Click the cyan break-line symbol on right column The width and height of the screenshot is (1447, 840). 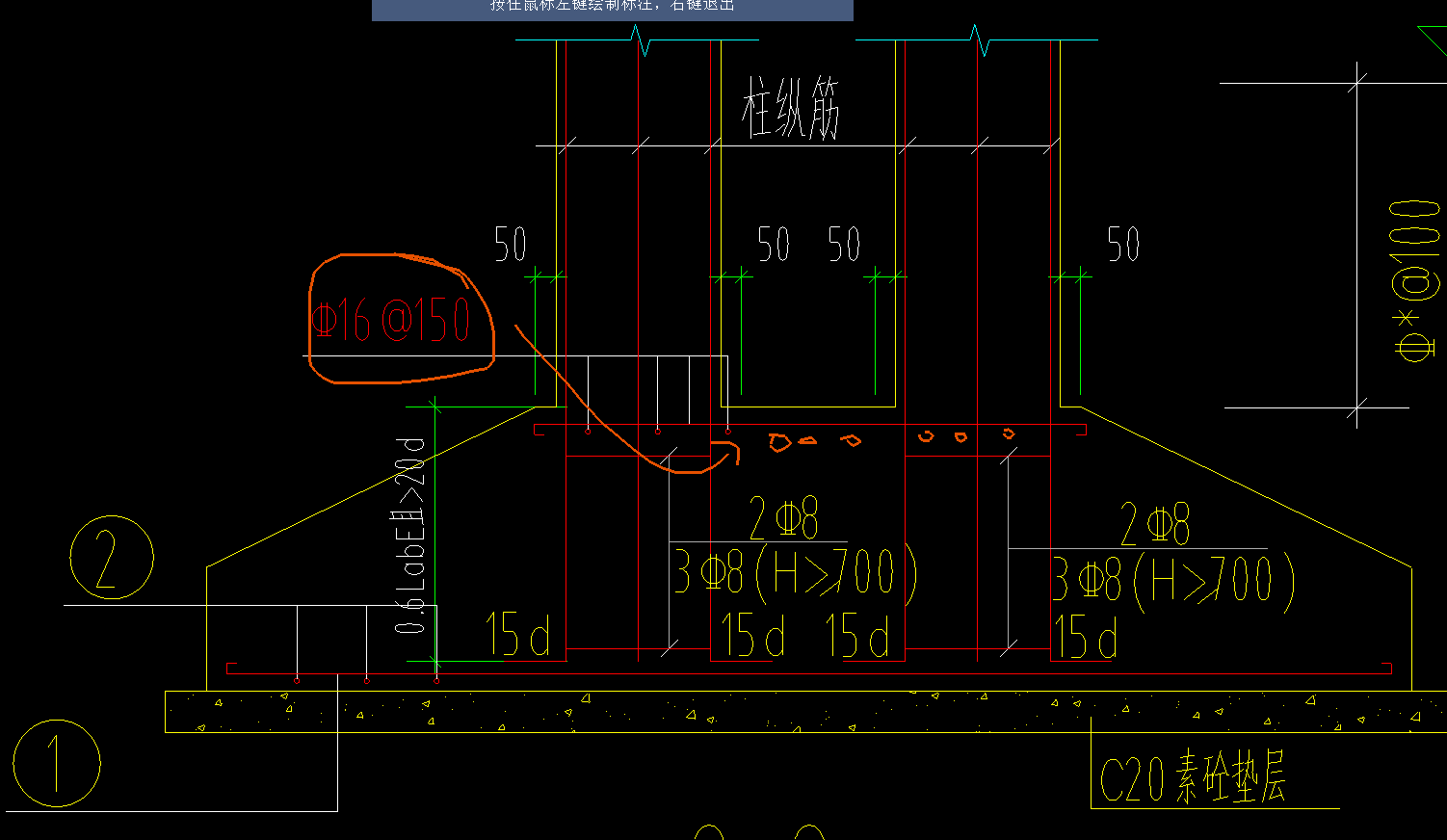(980, 40)
